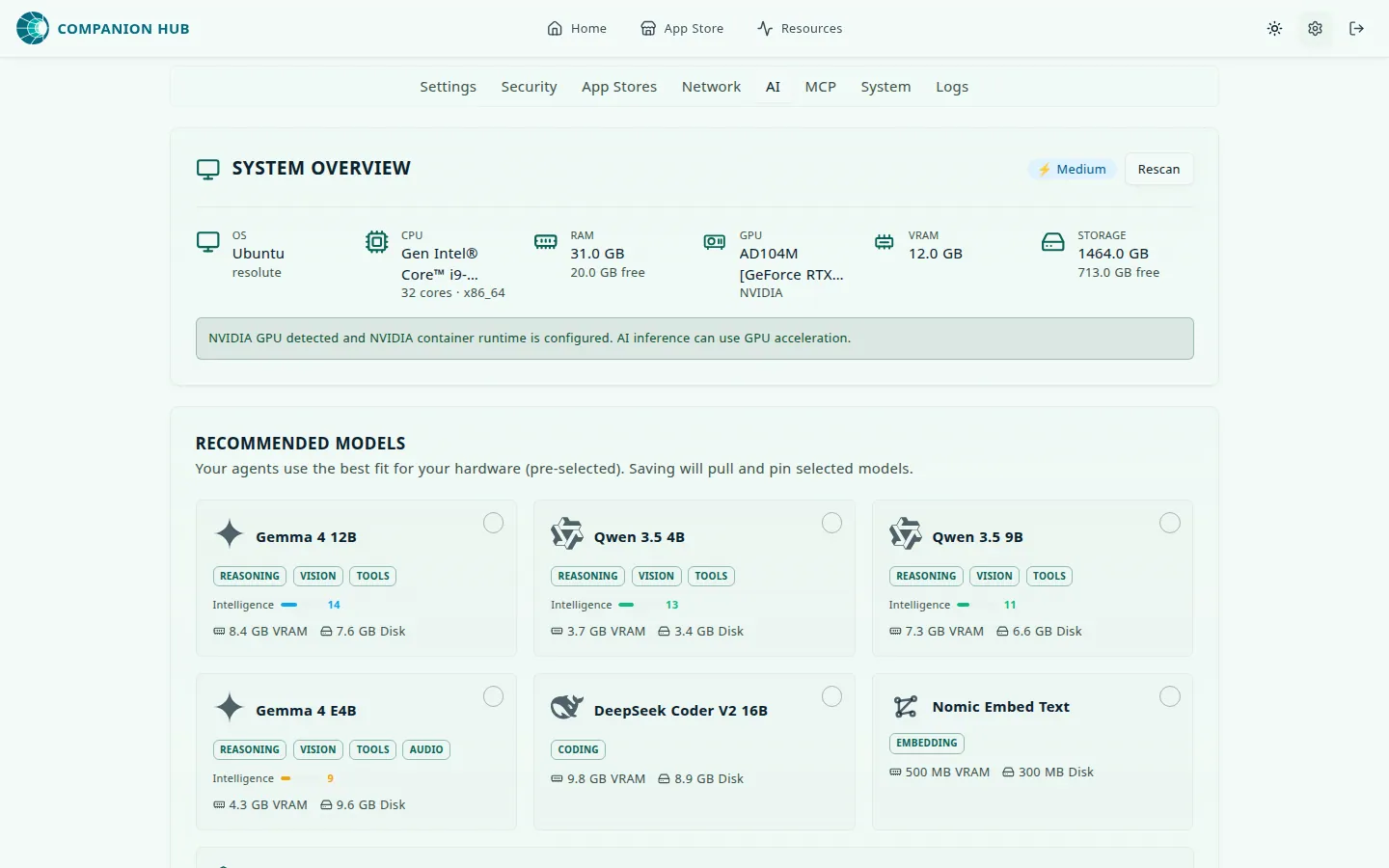Image resolution: width=1389 pixels, height=868 pixels.
Task: Switch to the System tab
Action: (885, 87)
